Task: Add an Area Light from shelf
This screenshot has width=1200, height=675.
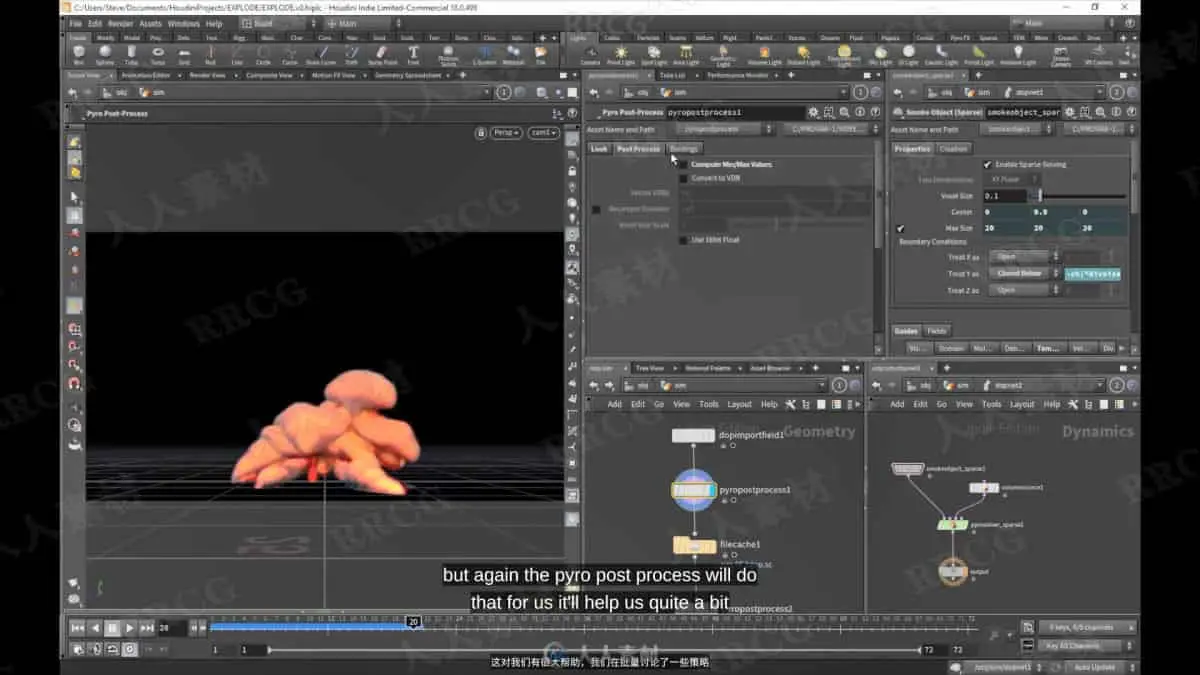Action: [686, 53]
